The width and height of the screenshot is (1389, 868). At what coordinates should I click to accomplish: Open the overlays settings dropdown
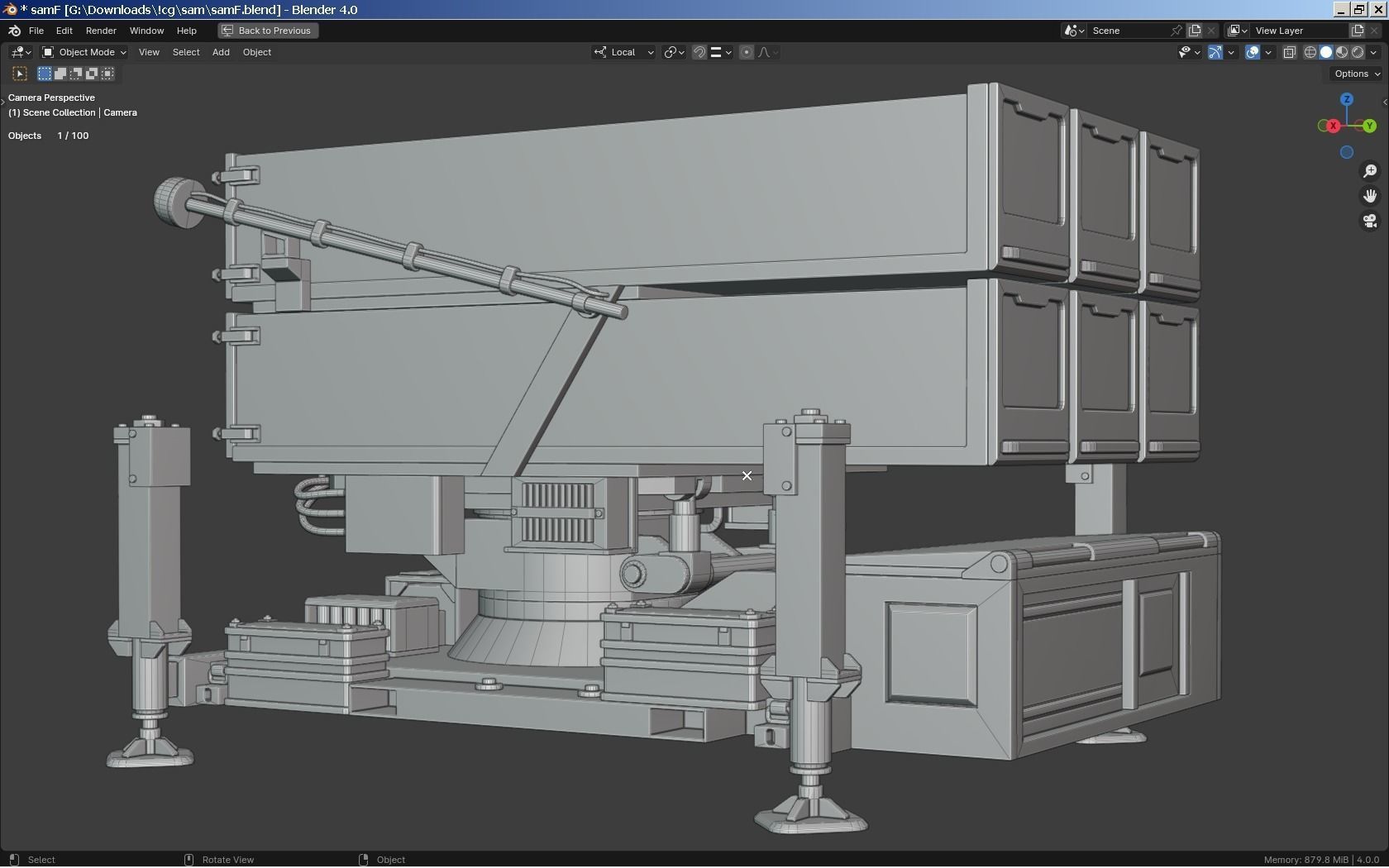(1268, 52)
